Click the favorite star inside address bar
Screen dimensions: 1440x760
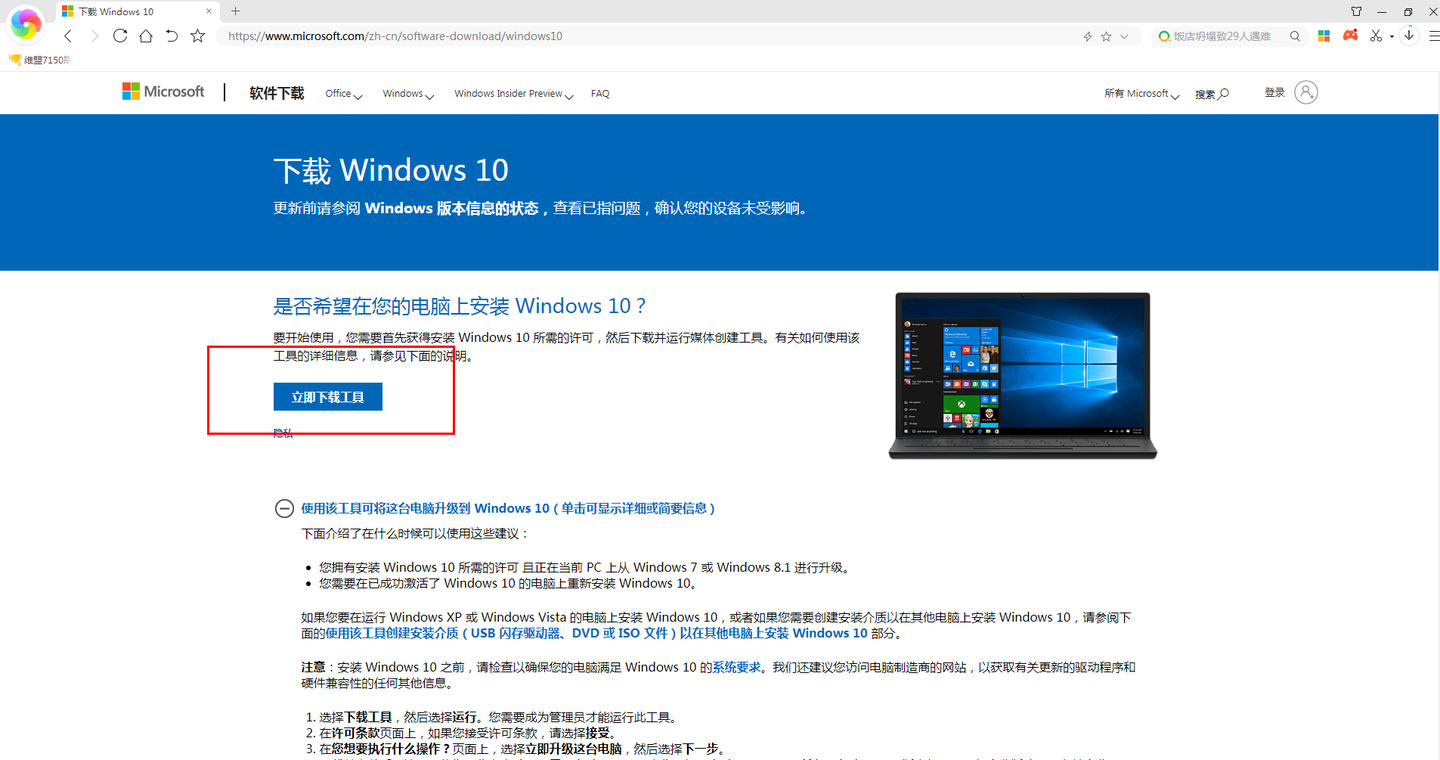coord(1106,36)
